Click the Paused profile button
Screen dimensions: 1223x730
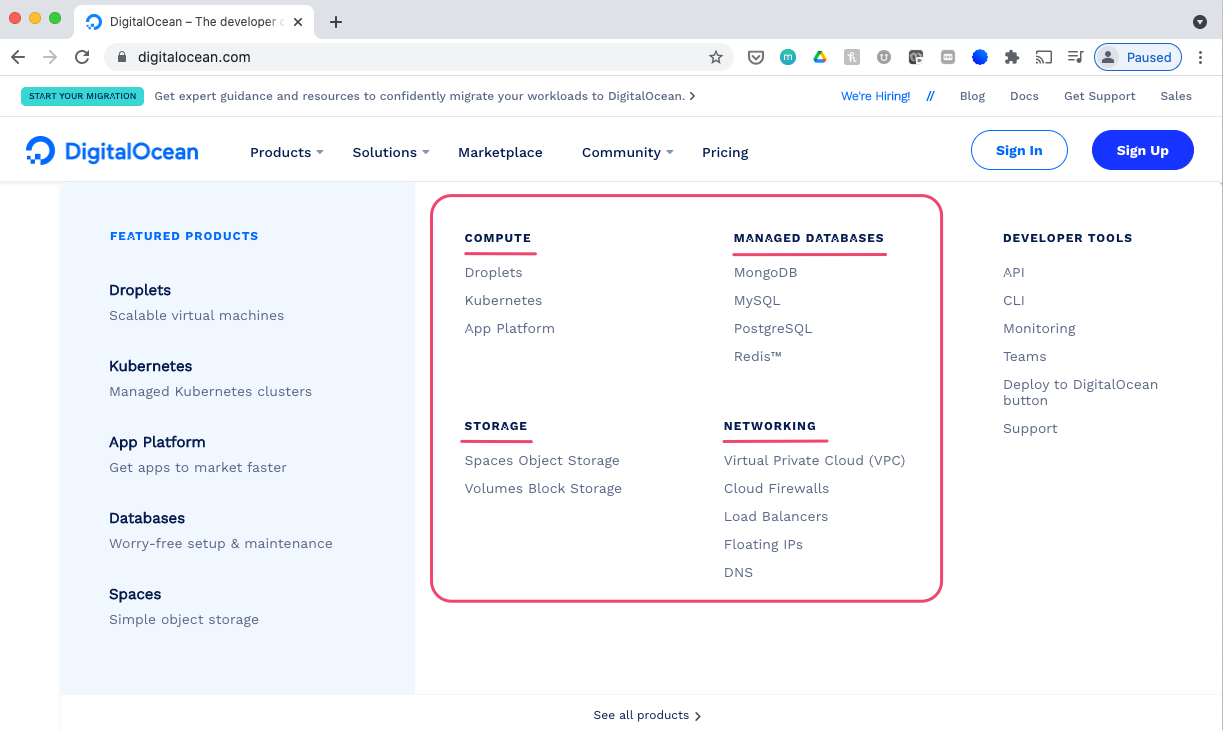point(1138,57)
